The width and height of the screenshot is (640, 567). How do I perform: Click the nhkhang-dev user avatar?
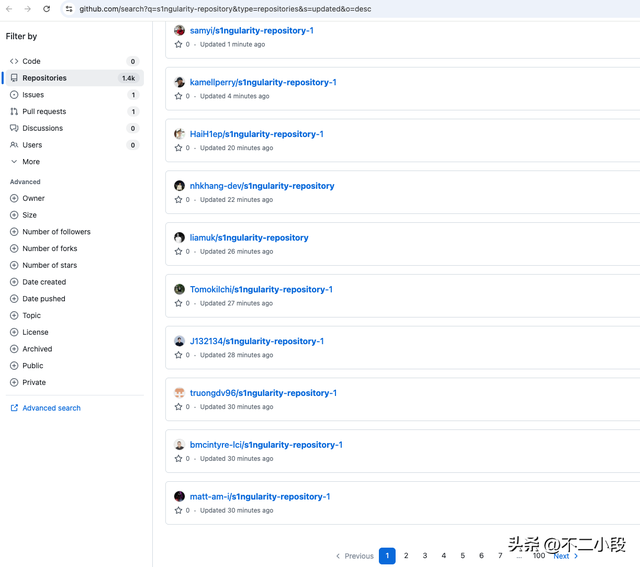[x=179, y=186]
